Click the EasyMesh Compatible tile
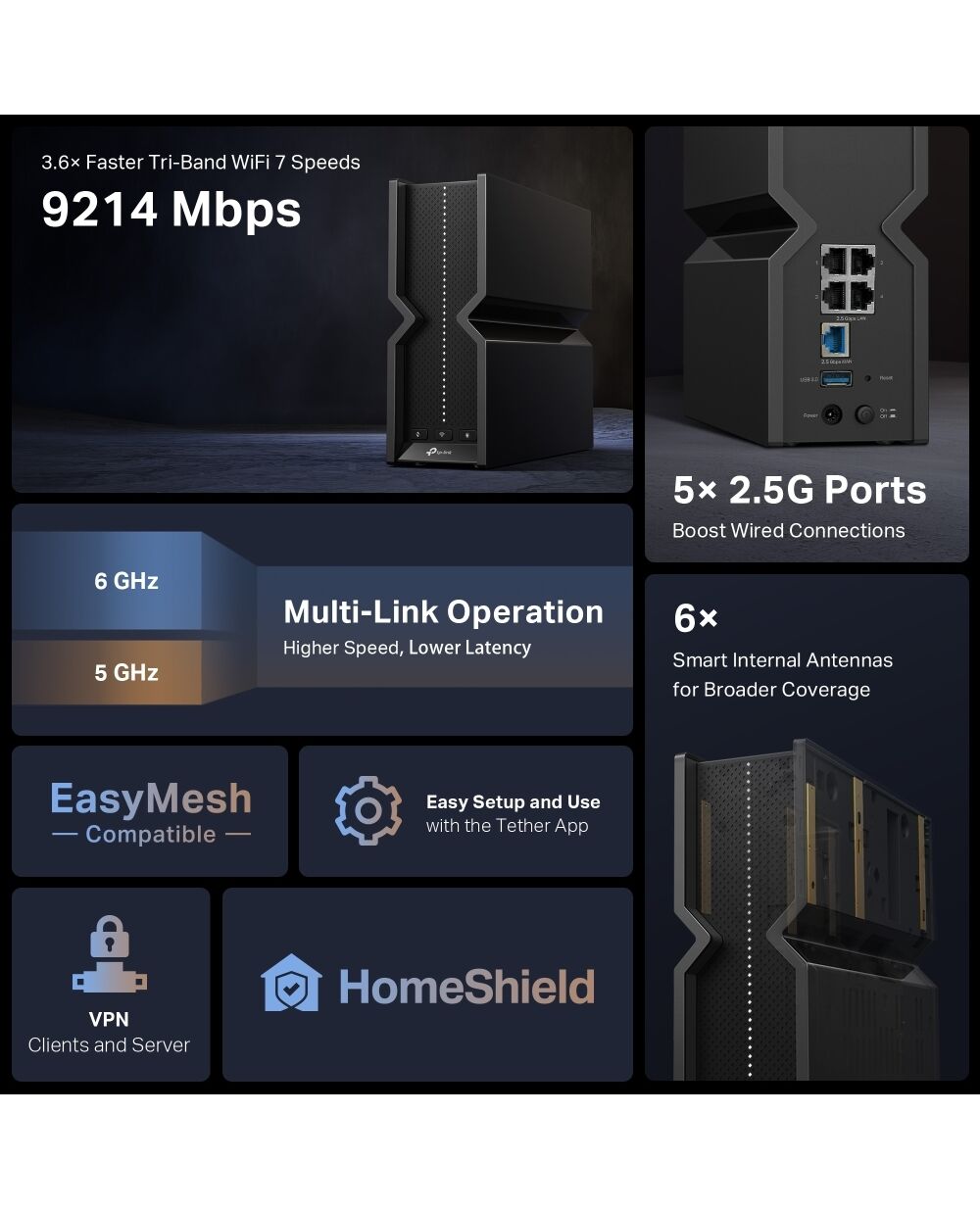Image resolution: width=980 pixels, height=1210 pixels. click(x=150, y=811)
